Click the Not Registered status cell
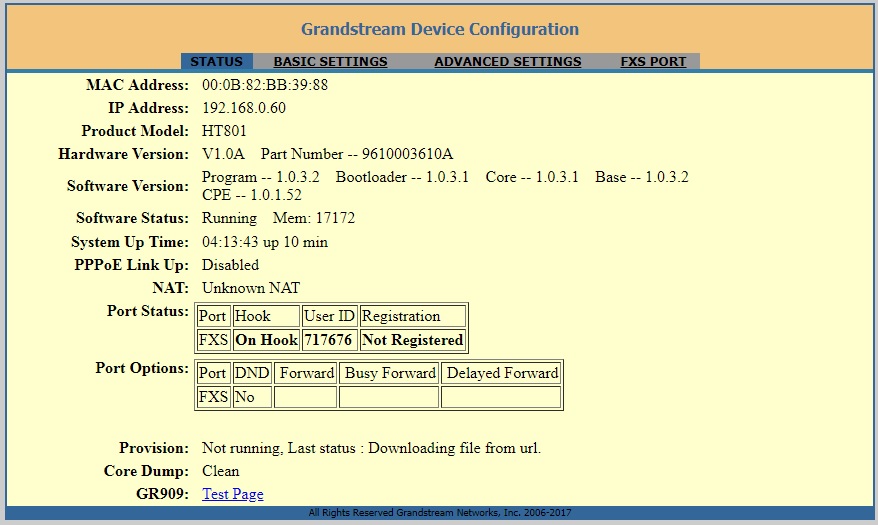The height and width of the screenshot is (525, 878). (x=412, y=340)
